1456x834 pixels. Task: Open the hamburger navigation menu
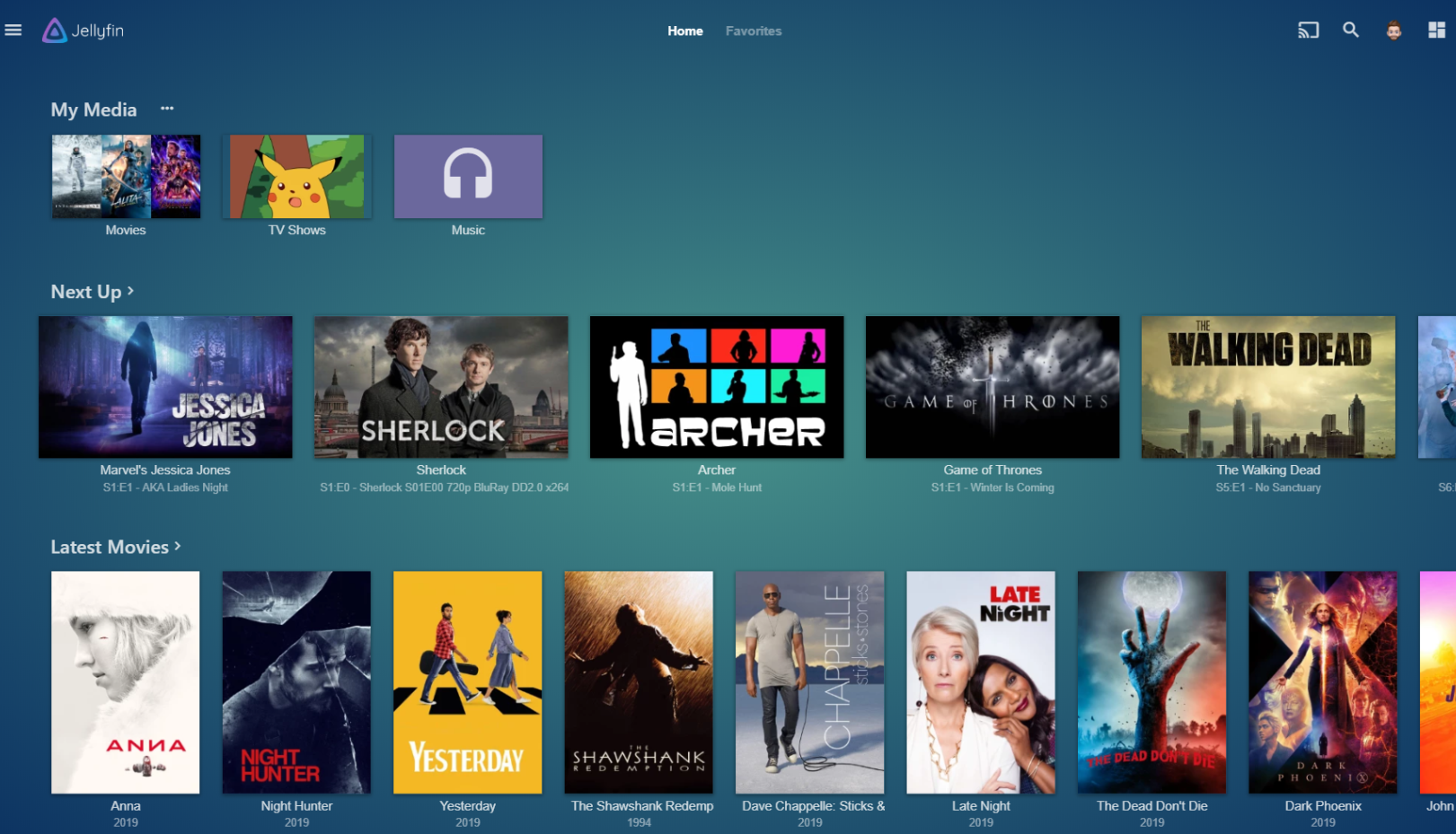point(13,31)
